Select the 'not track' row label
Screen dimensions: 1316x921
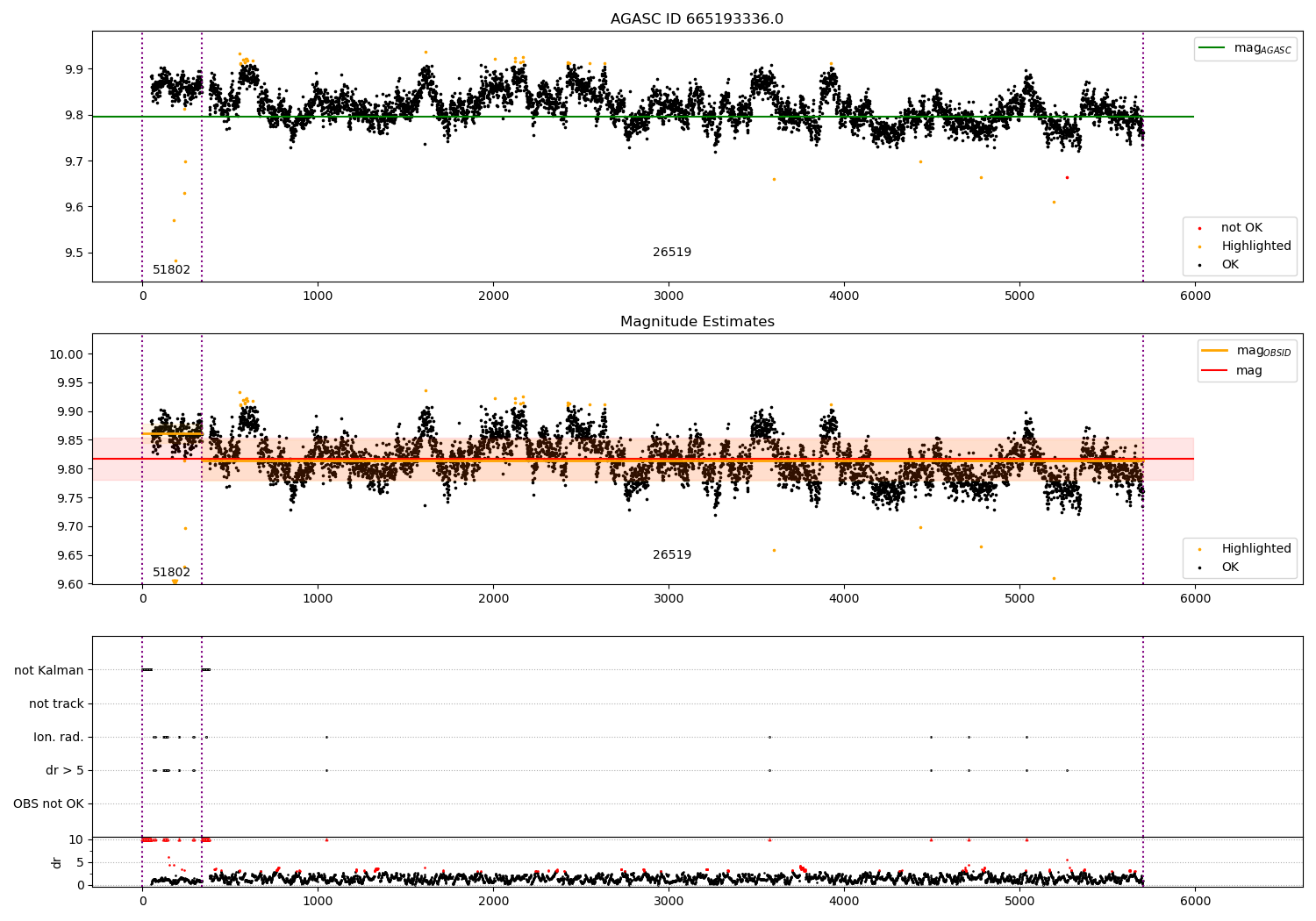(x=56, y=703)
